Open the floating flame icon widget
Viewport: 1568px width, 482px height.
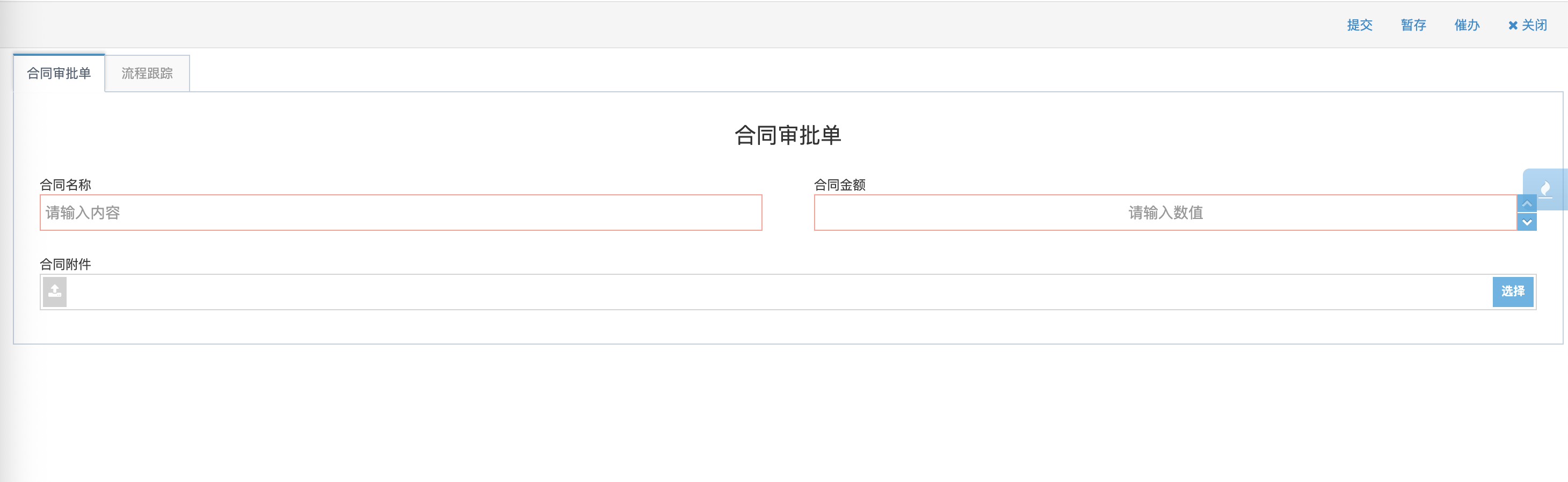pyautogui.click(x=1545, y=189)
